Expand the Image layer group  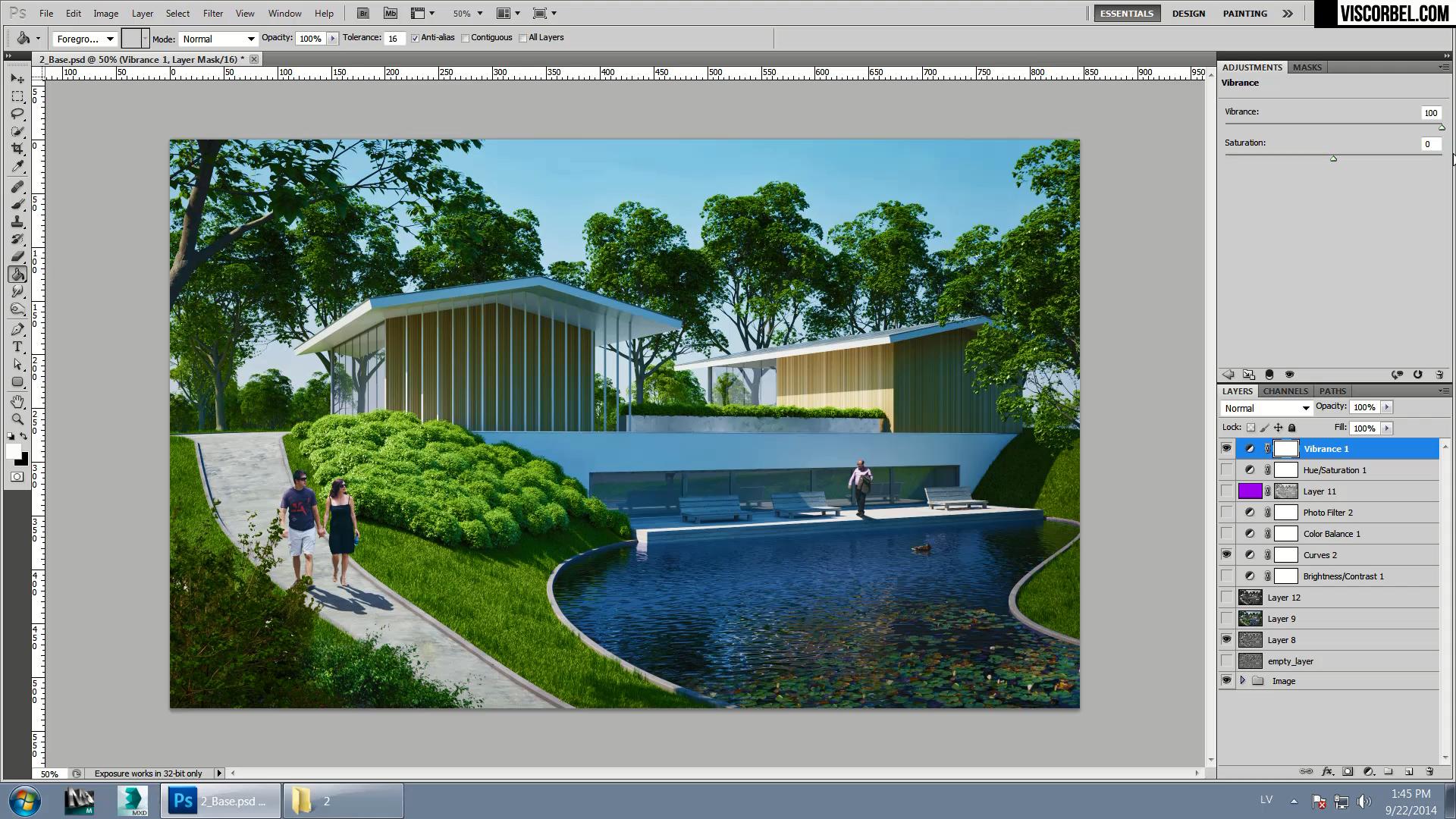click(1243, 680)
